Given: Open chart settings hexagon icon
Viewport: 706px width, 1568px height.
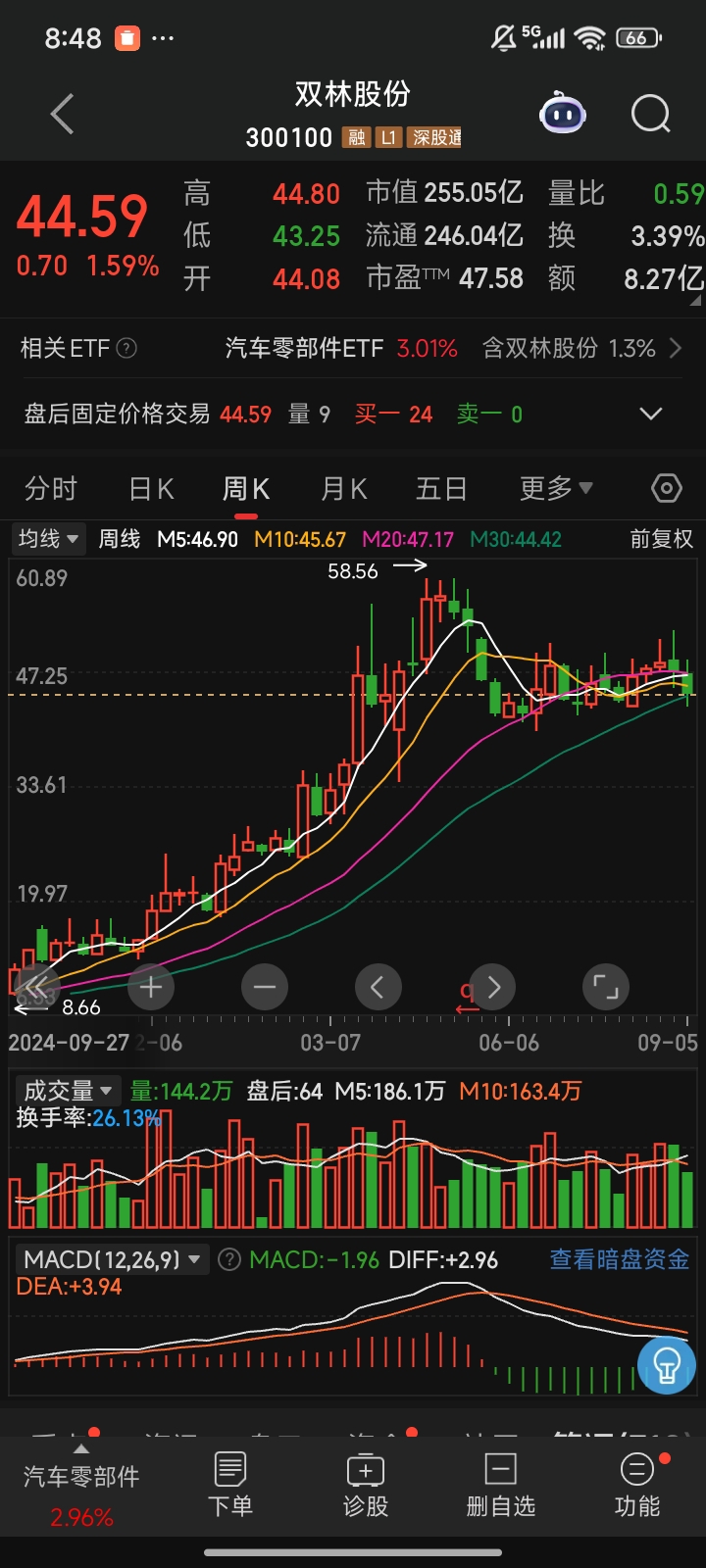Looking at the screenshot, I should [x=667, y=488].
